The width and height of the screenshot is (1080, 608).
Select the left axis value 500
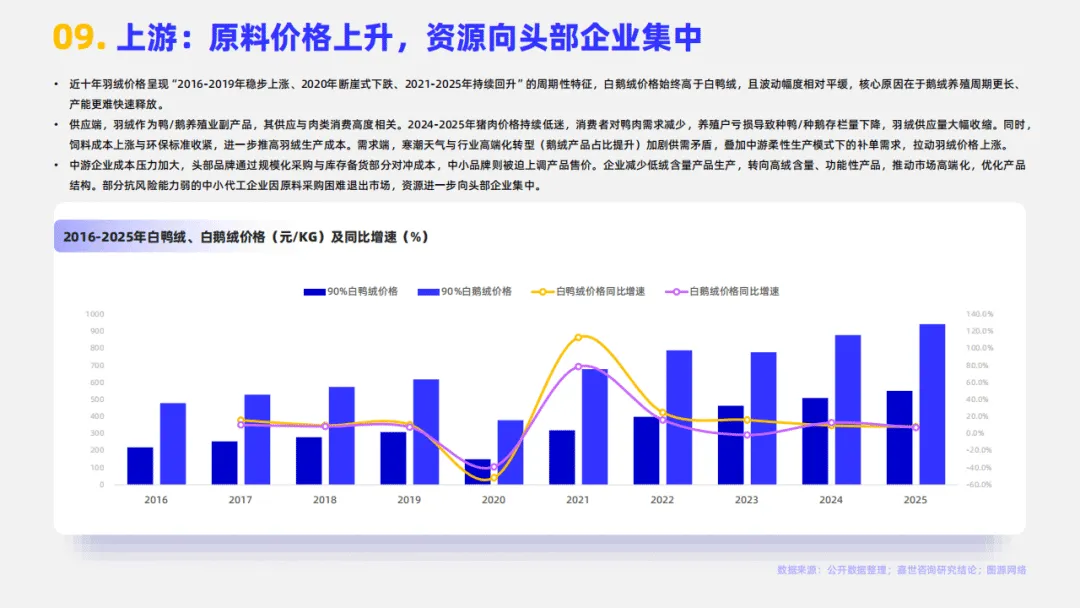[x=97, y=399]
